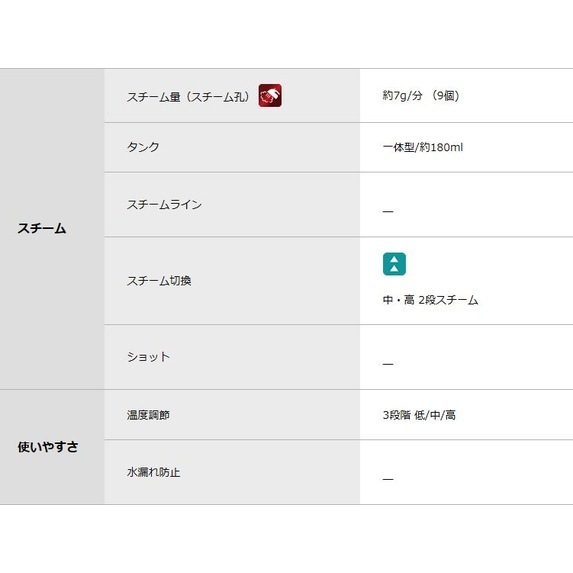Click the タンク row label
The height and width of the screenshot is (573, 573).
tap(143, 147)
